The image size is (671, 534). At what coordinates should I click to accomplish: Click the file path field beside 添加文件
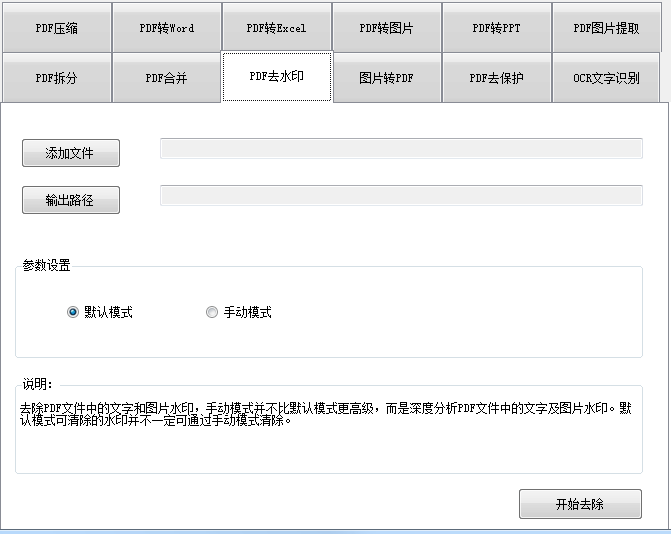pos(400,149)
